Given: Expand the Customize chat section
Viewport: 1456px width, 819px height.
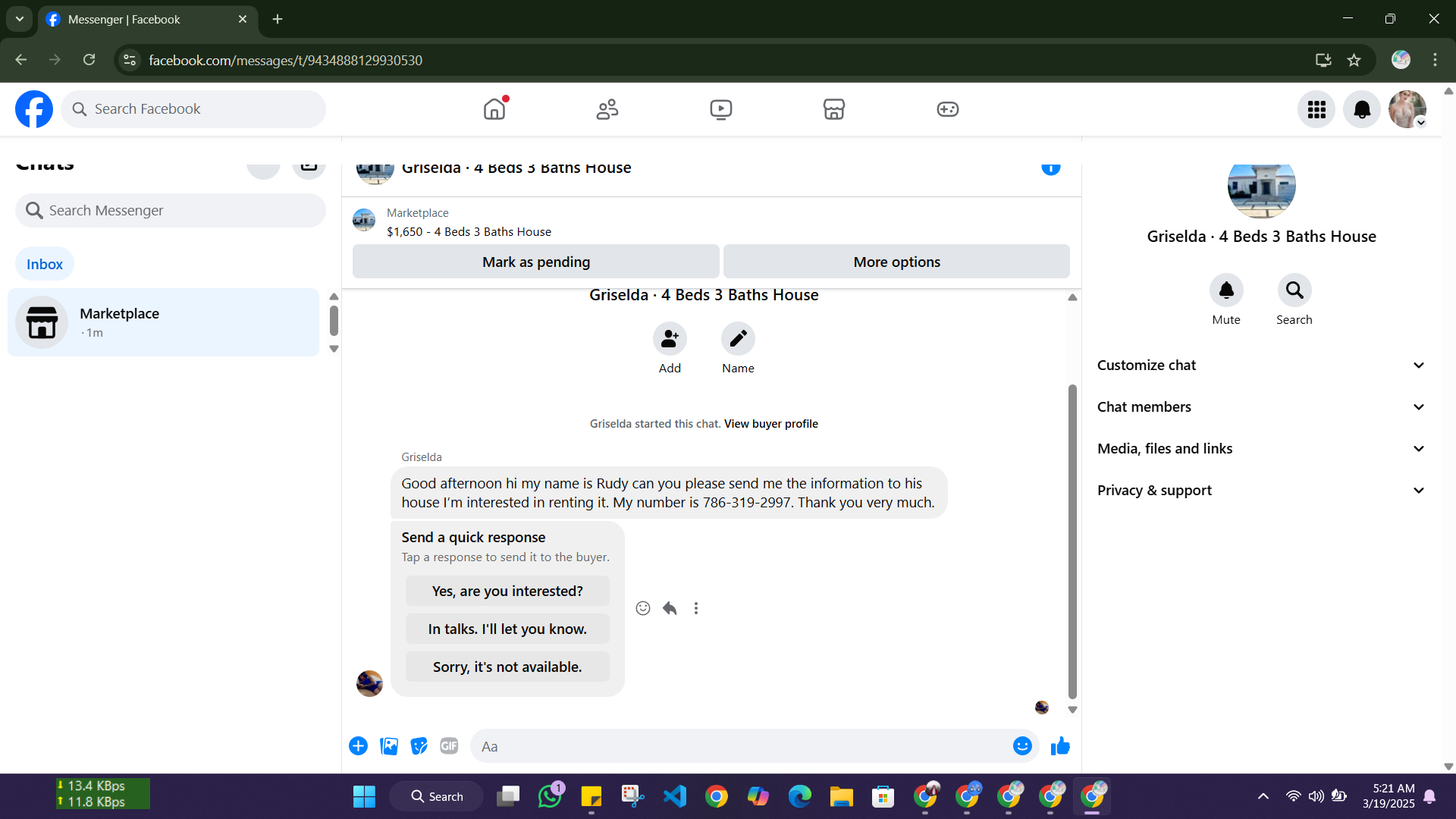Looking at the screenshot, I should pyautogui.click(x=1261, y=366).
